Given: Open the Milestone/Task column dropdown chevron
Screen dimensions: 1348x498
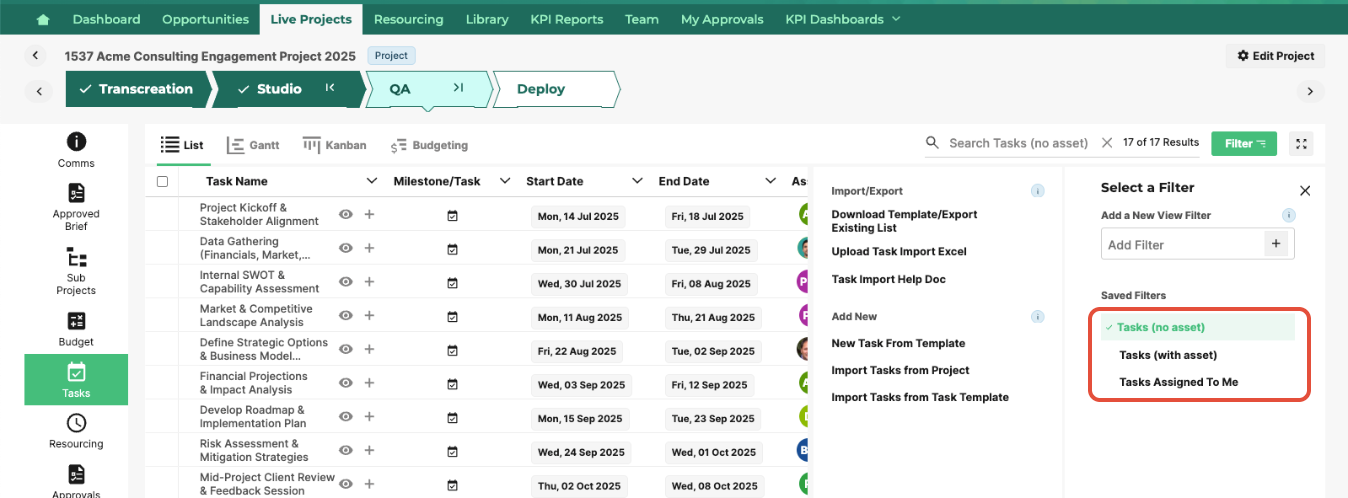Looking at the screenshot, I should pyautogui.click(x=505, y=181).
